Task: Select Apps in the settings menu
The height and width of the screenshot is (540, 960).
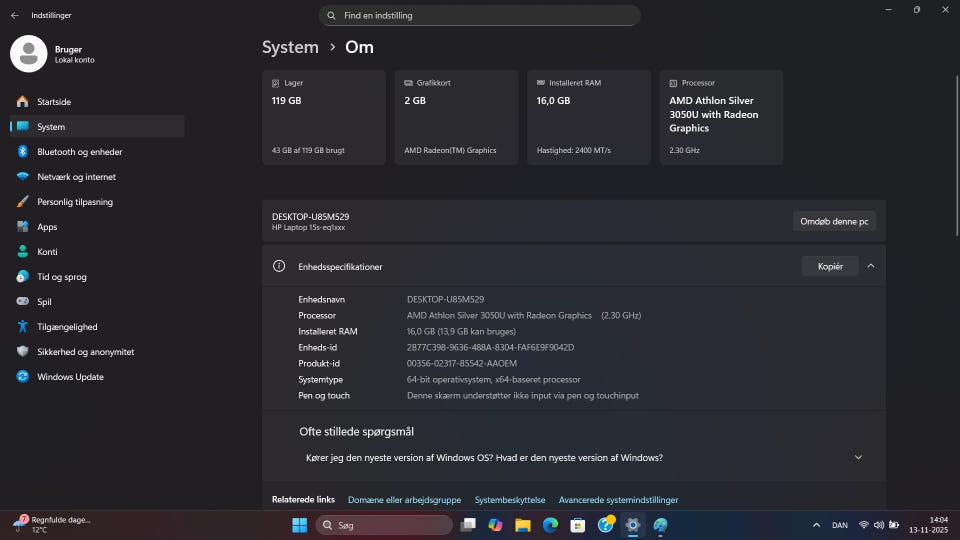Action: click(47, 227)
